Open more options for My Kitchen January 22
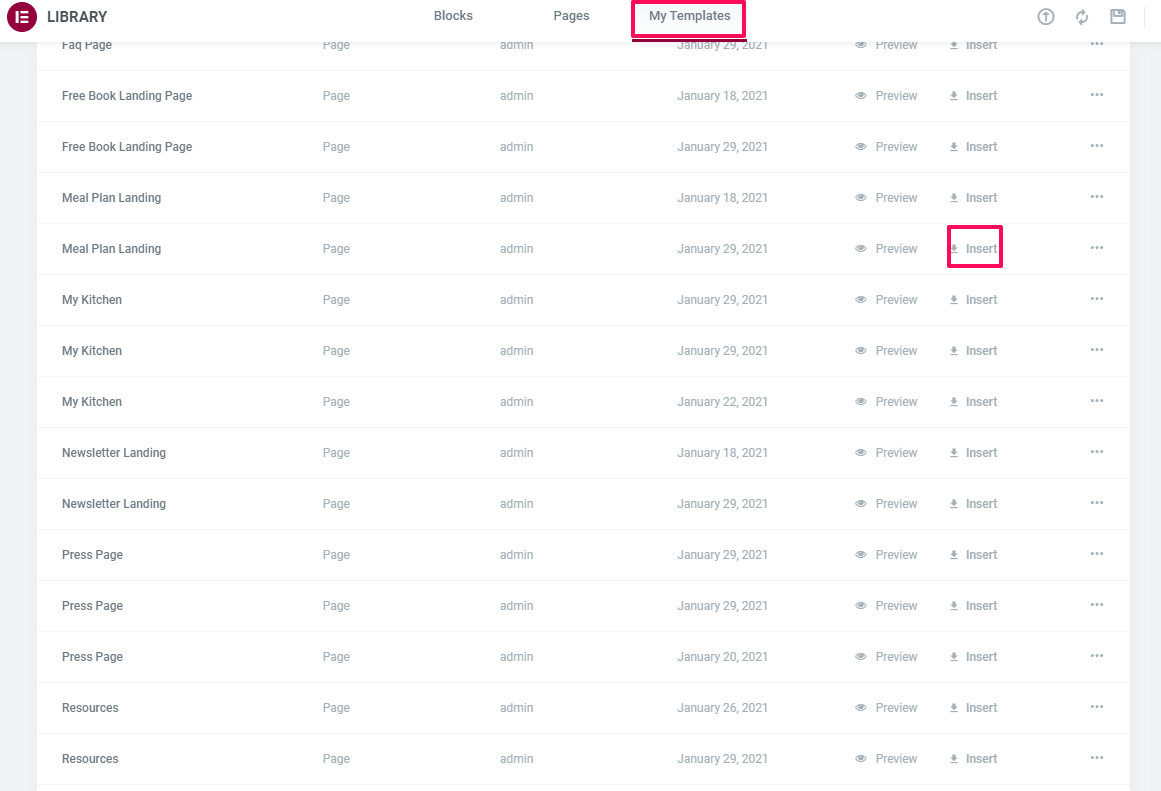Viewport: 1161px width, 791px height. pyautogui.click(x=1097, y=401)
